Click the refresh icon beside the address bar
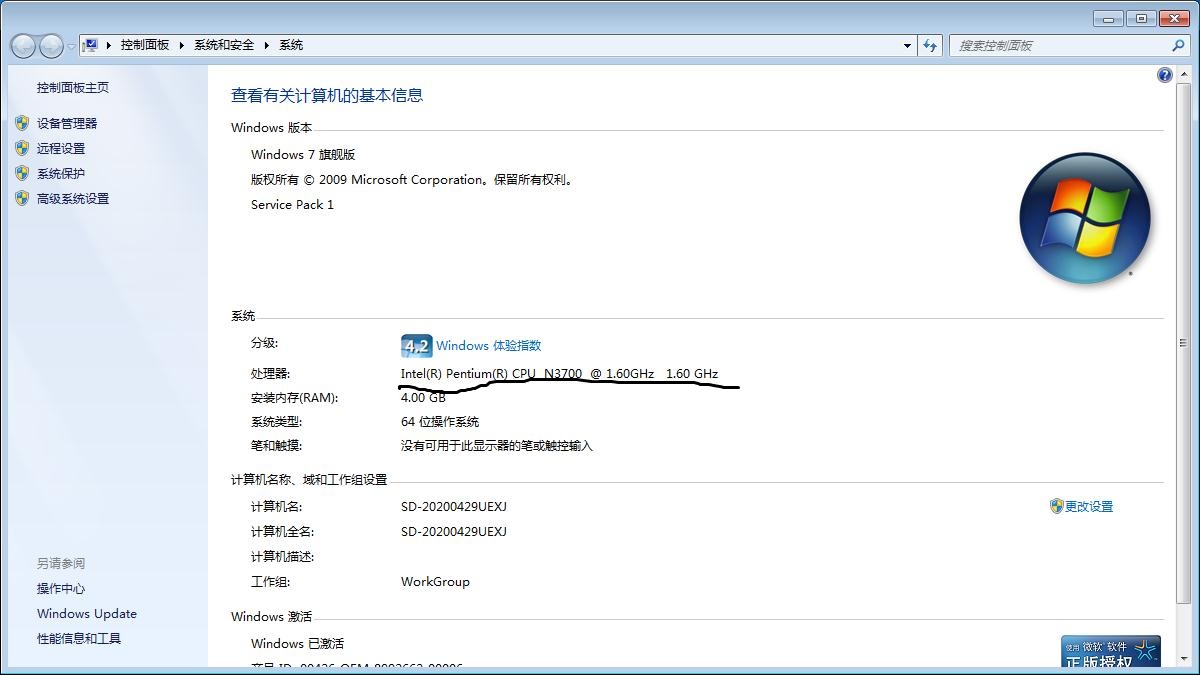Image resolution: width=1200 pixels, height=675 pixels. click(930, 45)
